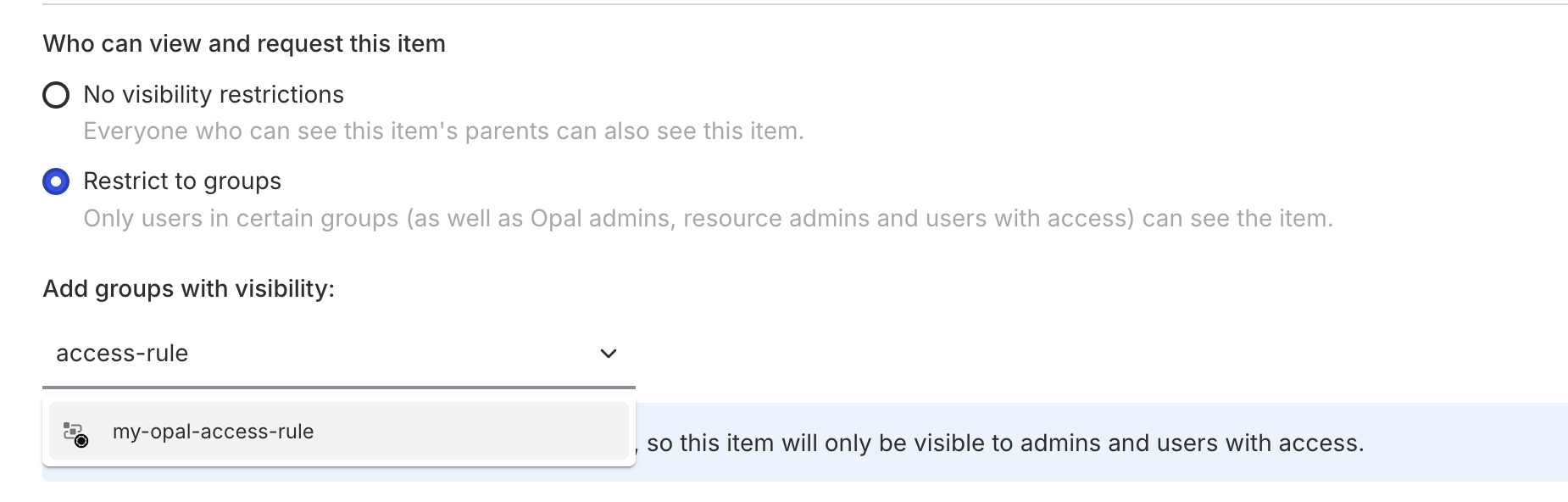The height and width of the screenshot is (502, 1568).
Task: Select the No visibility restrictions option
Action: coord(56,95)
